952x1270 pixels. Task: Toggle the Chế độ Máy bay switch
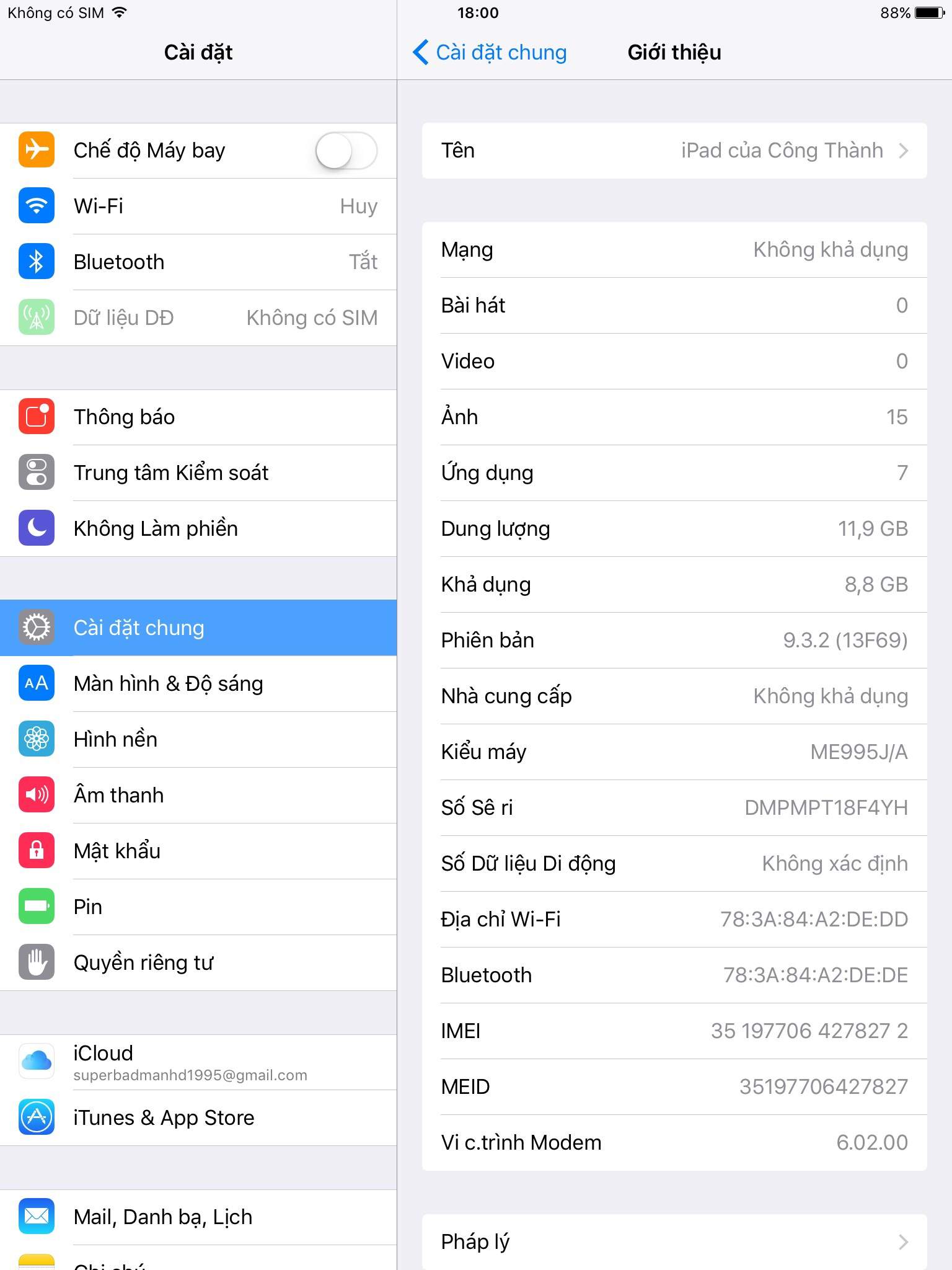click(346, 150)
